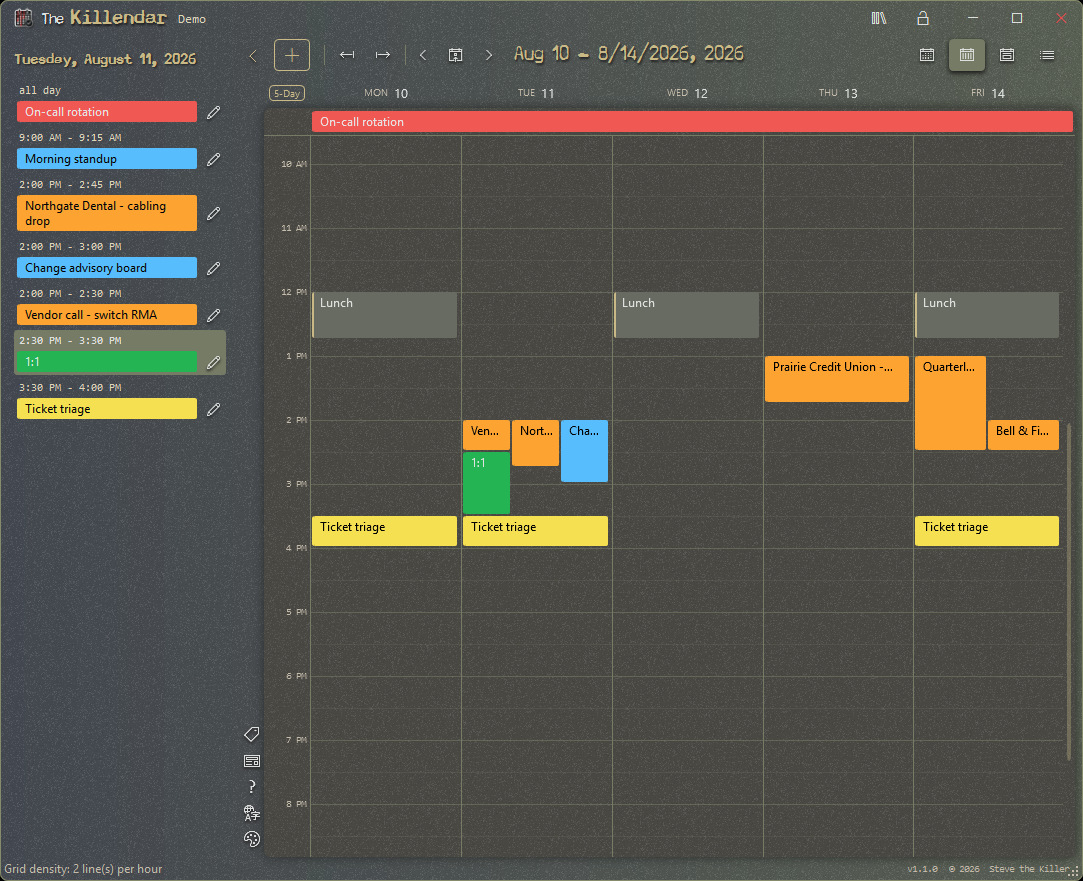The image size is (1083, 881).
Task: Click the vertical scrollbar of the calendar grid
Action: [1069, 592]
